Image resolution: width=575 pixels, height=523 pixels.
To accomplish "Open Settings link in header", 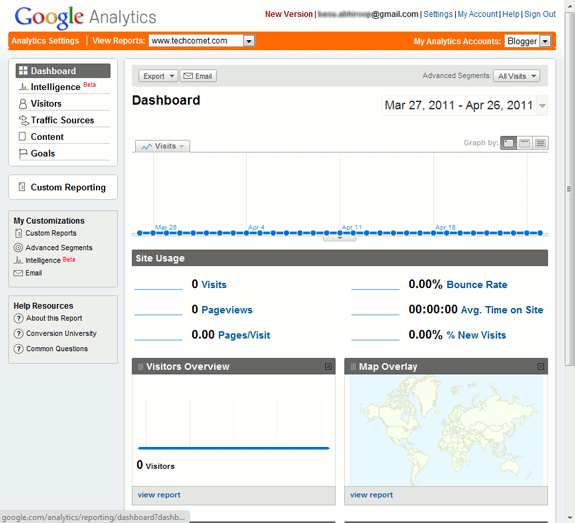I will pyautogui.click(x=438, y=14).
